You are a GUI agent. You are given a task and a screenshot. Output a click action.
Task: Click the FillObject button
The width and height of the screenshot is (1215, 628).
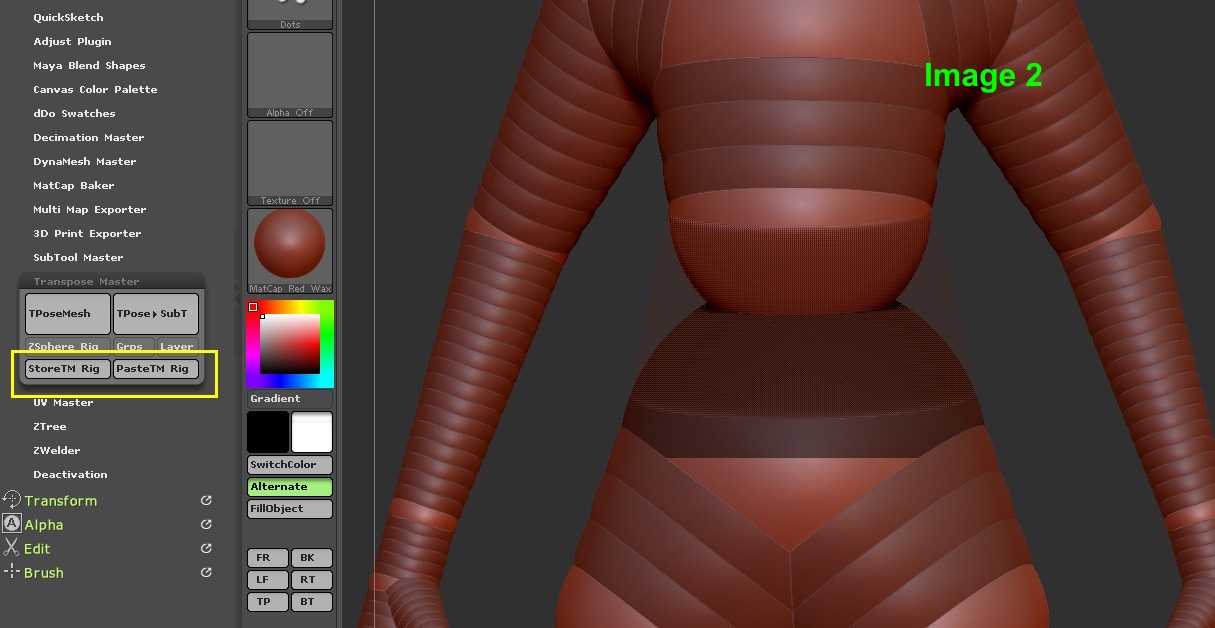(x=290, y=508)
